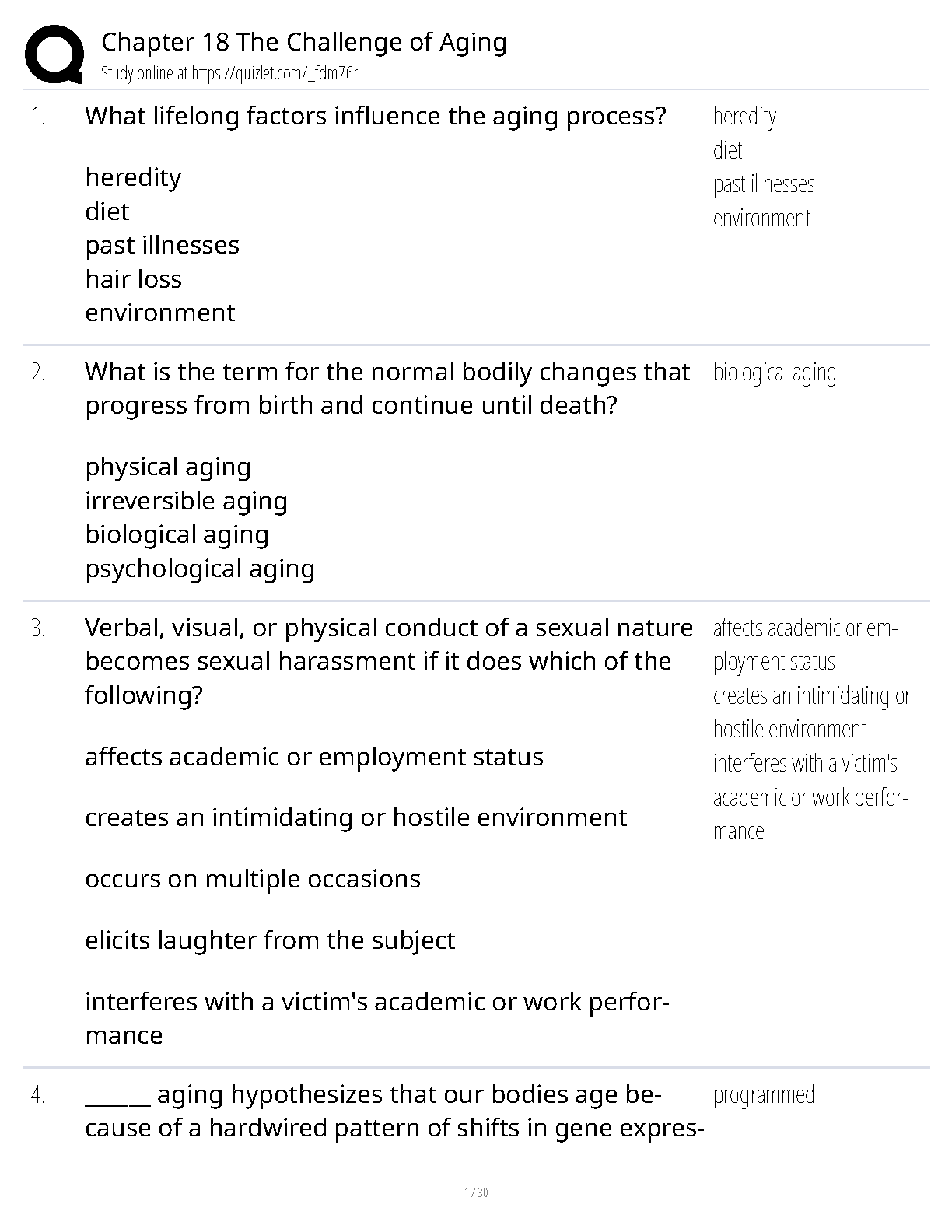Click the 'environment' option under question 1

click(x=160, y=313)
